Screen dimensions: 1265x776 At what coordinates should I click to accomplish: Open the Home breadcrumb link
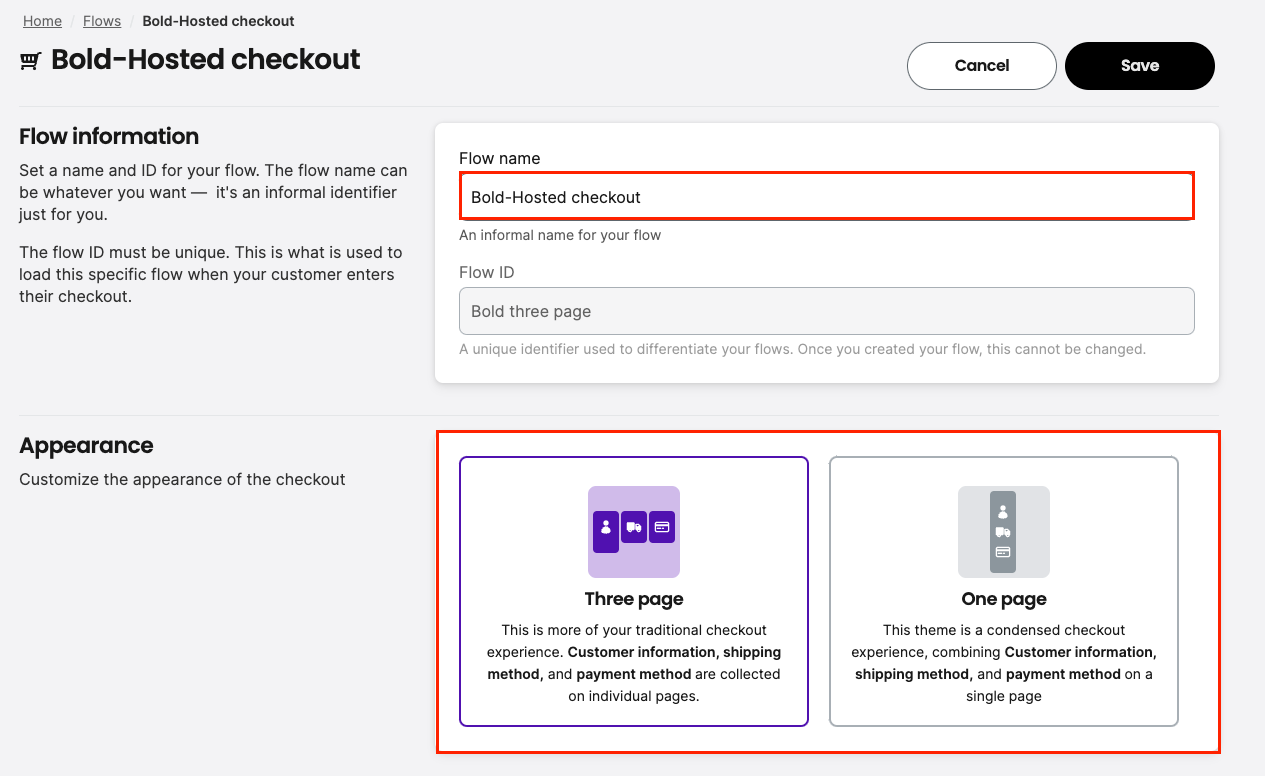[42, 20]
